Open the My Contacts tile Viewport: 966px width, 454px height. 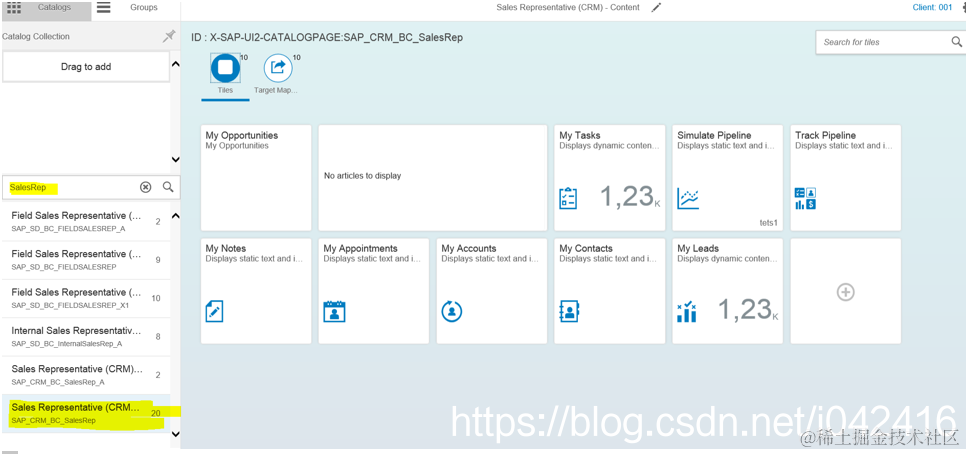pyautogui.click(x=609, y=291)
